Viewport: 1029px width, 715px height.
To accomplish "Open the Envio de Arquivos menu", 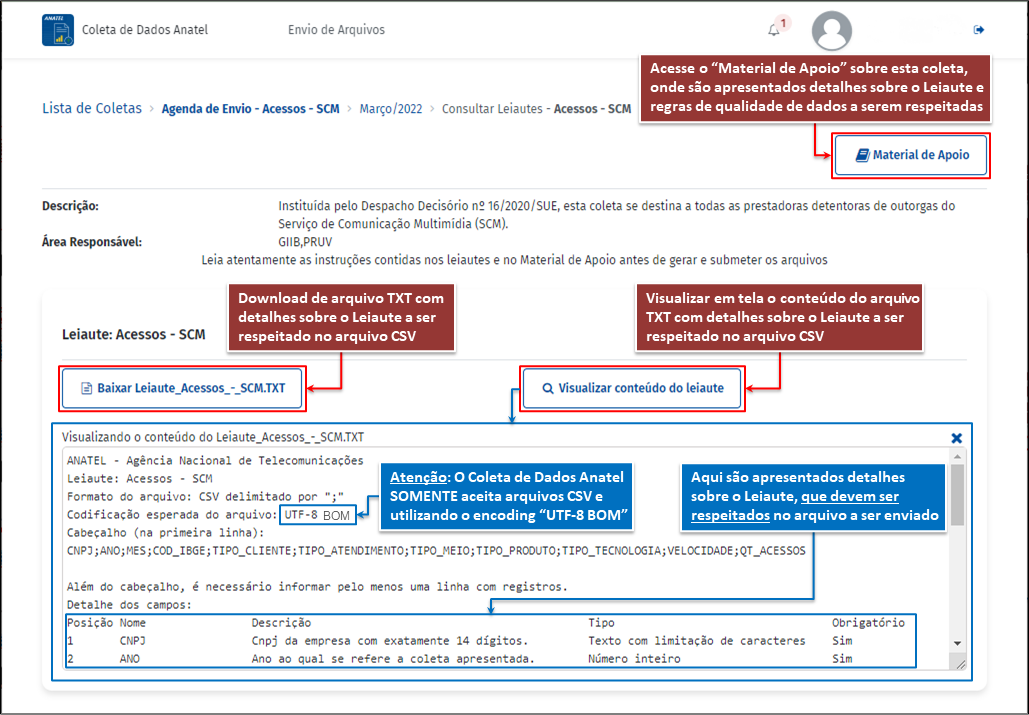I will pyautogui.click(x=336, y=30).
